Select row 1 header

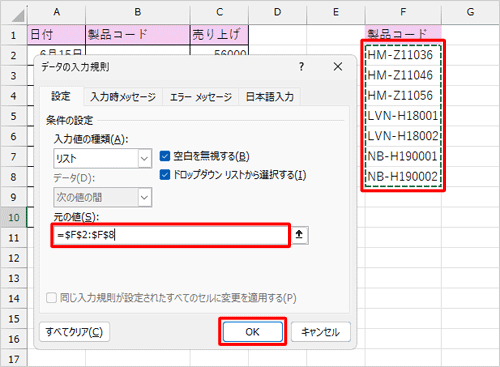pyautogui.click(x=14, y=35)
